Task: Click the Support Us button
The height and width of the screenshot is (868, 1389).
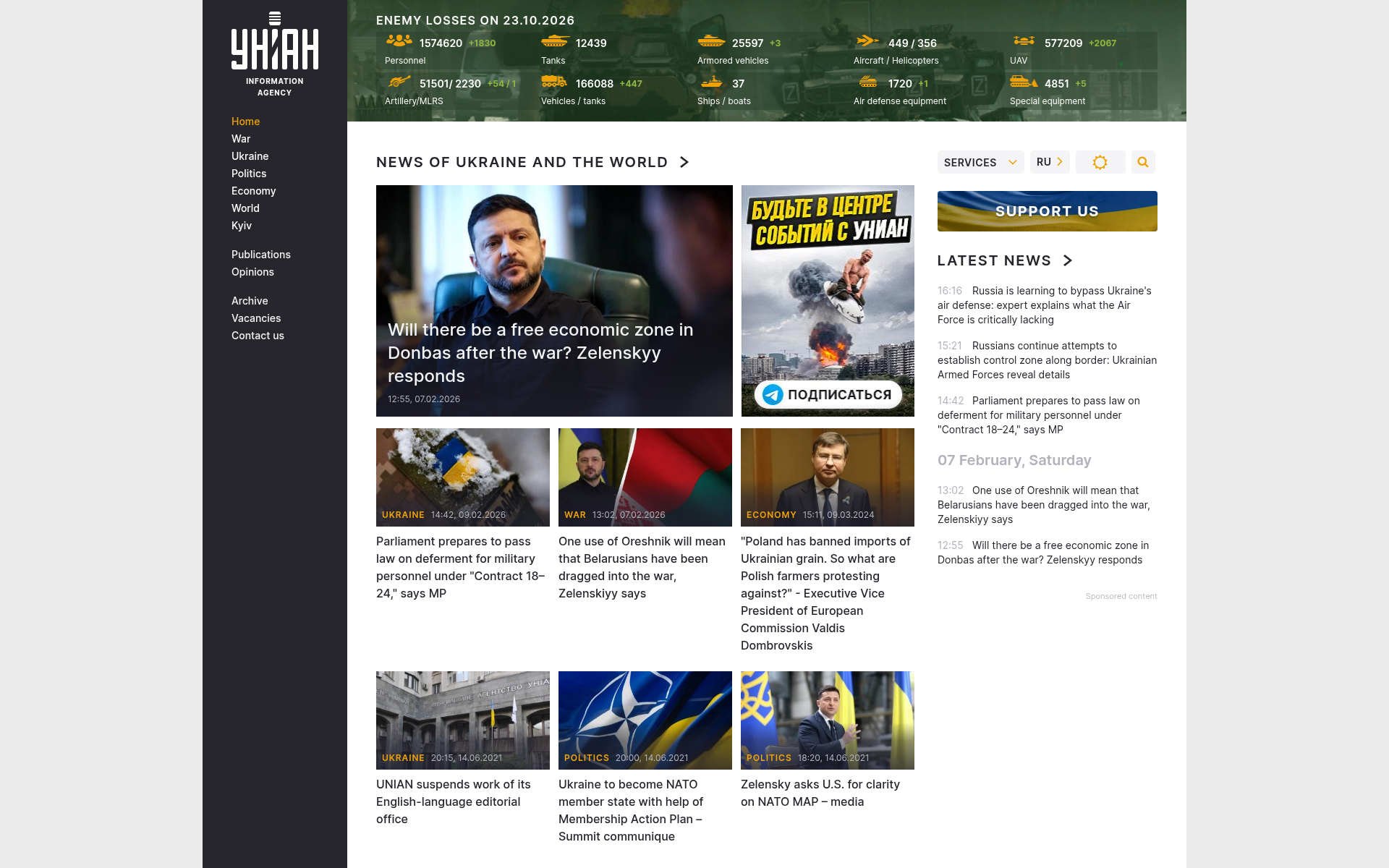Action: (1048, 211)
